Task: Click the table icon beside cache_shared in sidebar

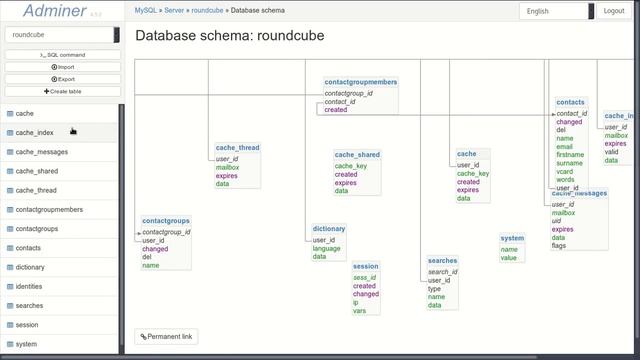Action: click(10, 171)
